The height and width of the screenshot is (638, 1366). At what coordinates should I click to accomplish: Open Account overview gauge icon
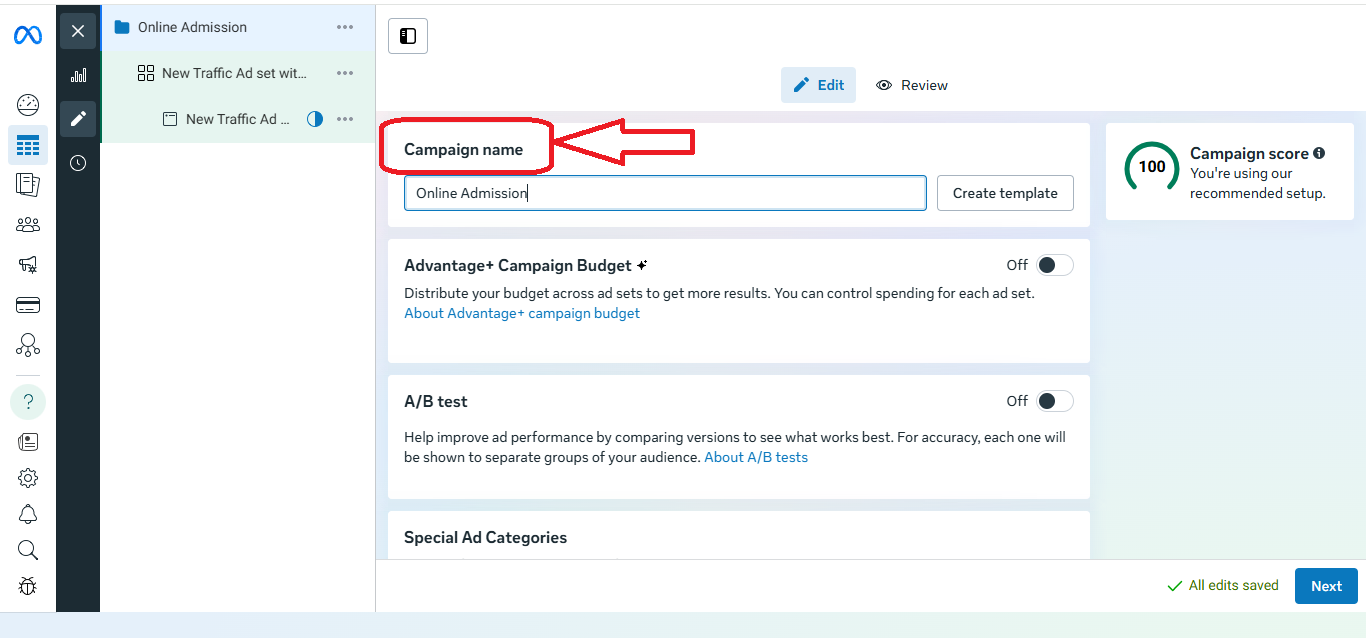tap(28, 105)
